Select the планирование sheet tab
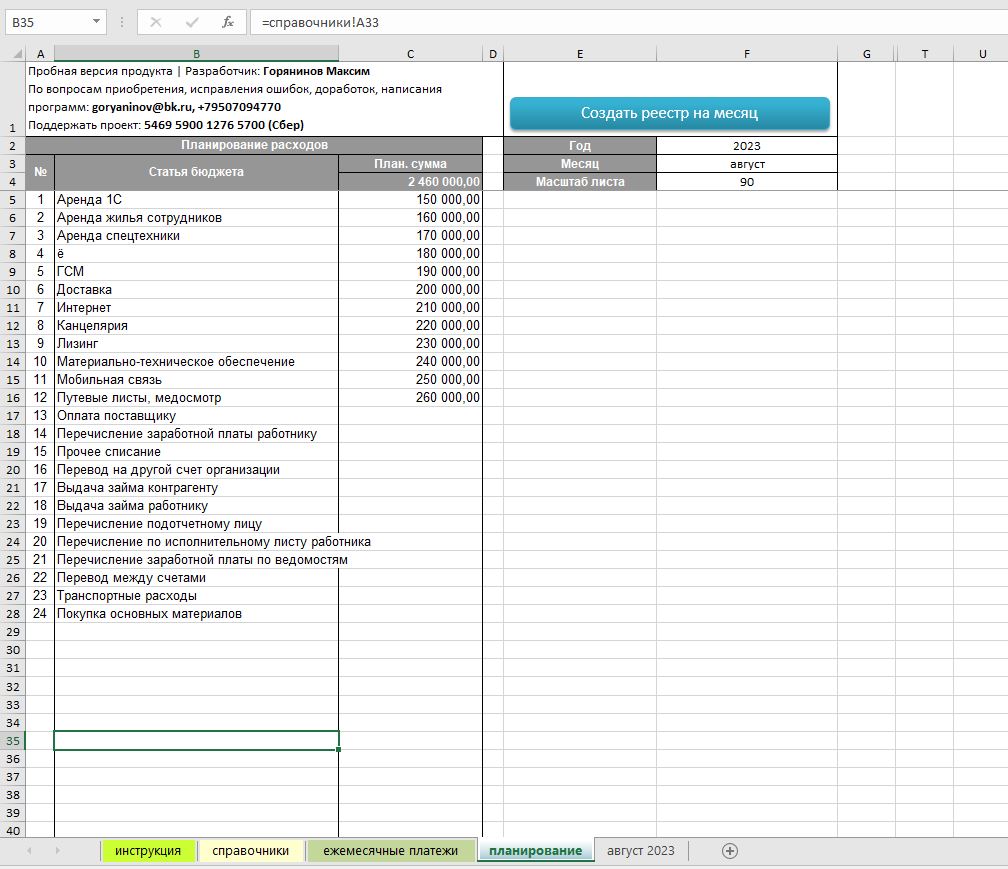The height and width of the screenshot is (869, 1008). pyautogui.click(x=536, y=851)
